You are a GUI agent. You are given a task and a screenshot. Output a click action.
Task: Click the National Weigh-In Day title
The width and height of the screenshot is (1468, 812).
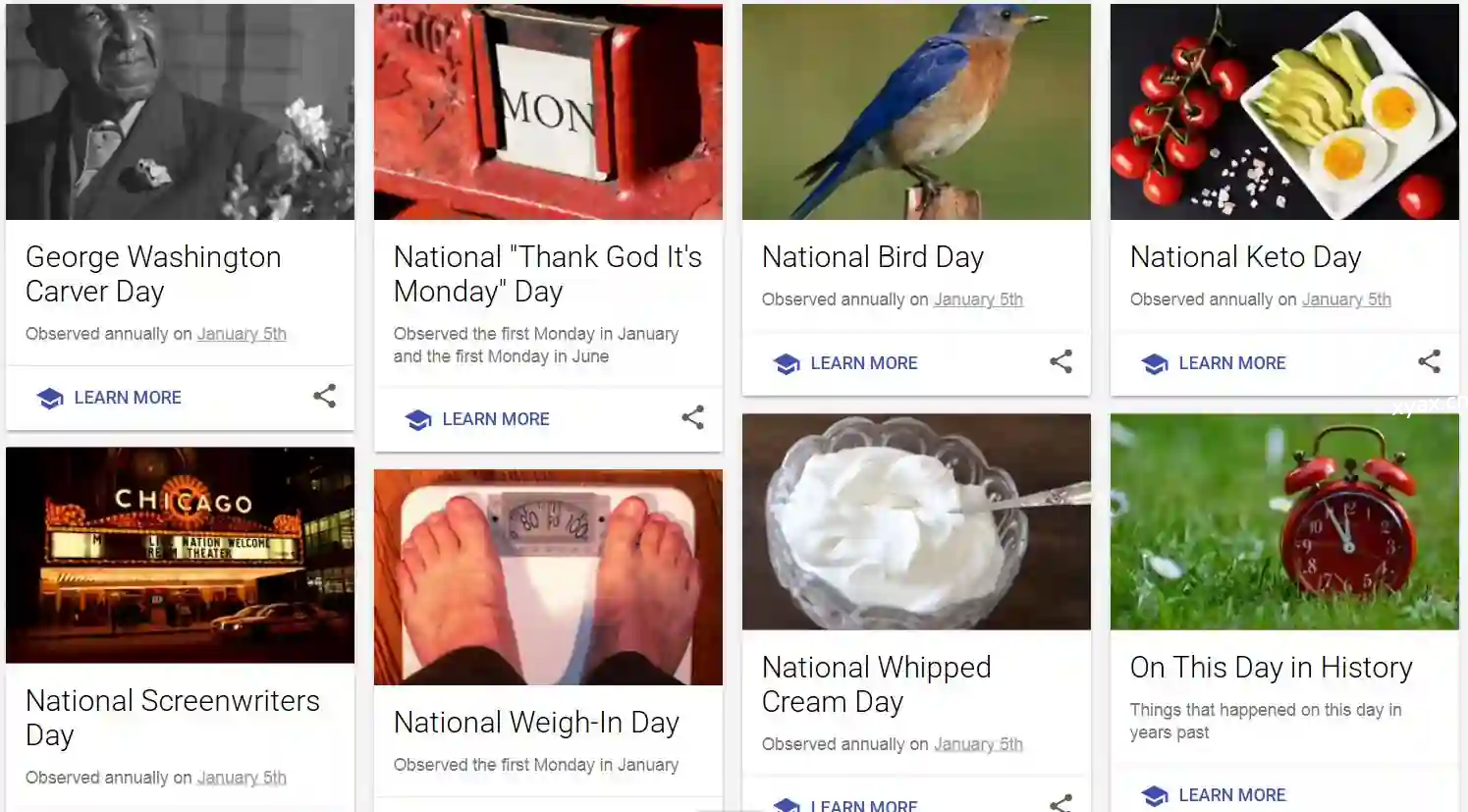coord(536,723)
